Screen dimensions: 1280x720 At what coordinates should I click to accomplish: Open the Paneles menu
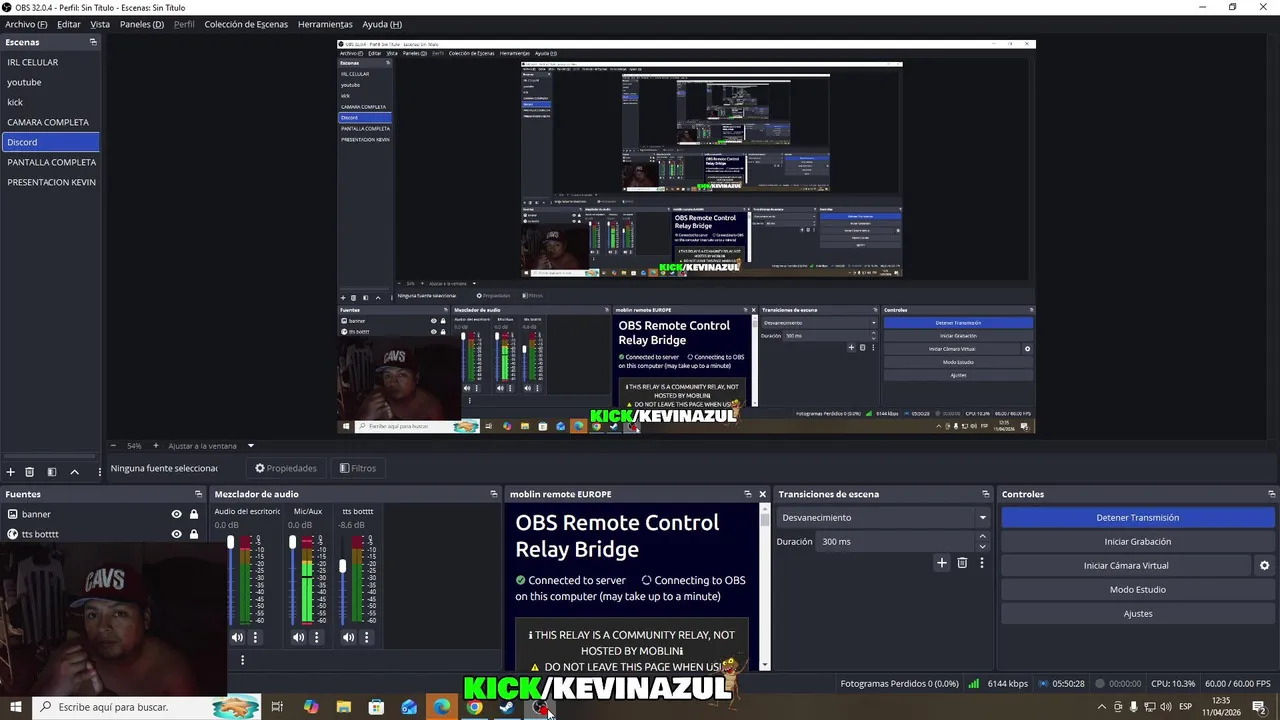click(142, 24)
